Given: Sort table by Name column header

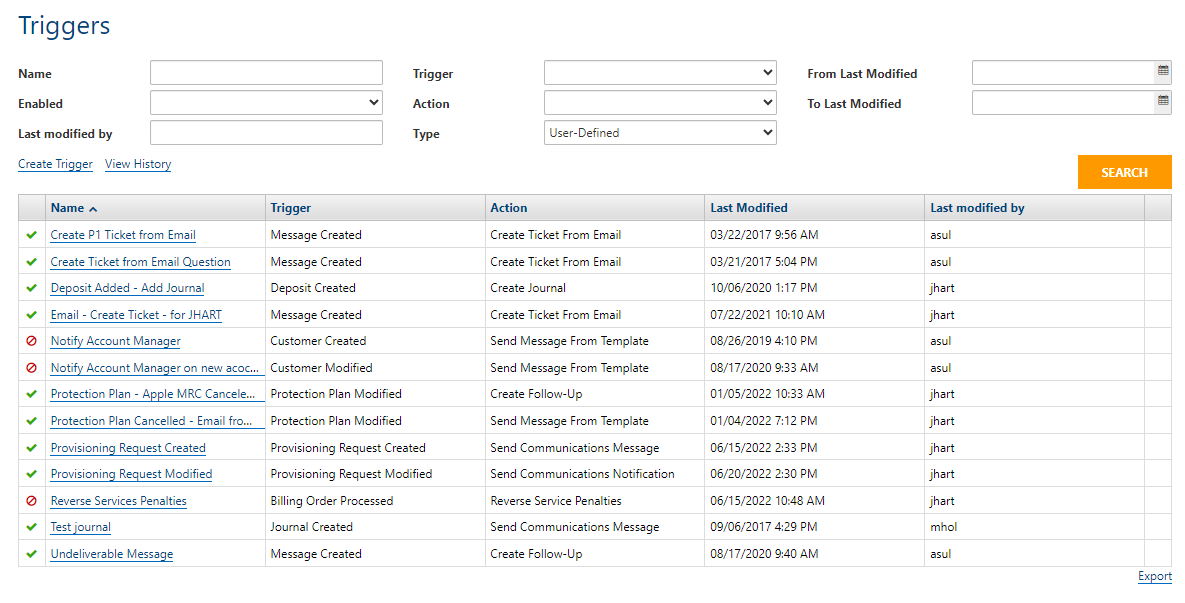Looking at the screenshot, I should [68, 208].
